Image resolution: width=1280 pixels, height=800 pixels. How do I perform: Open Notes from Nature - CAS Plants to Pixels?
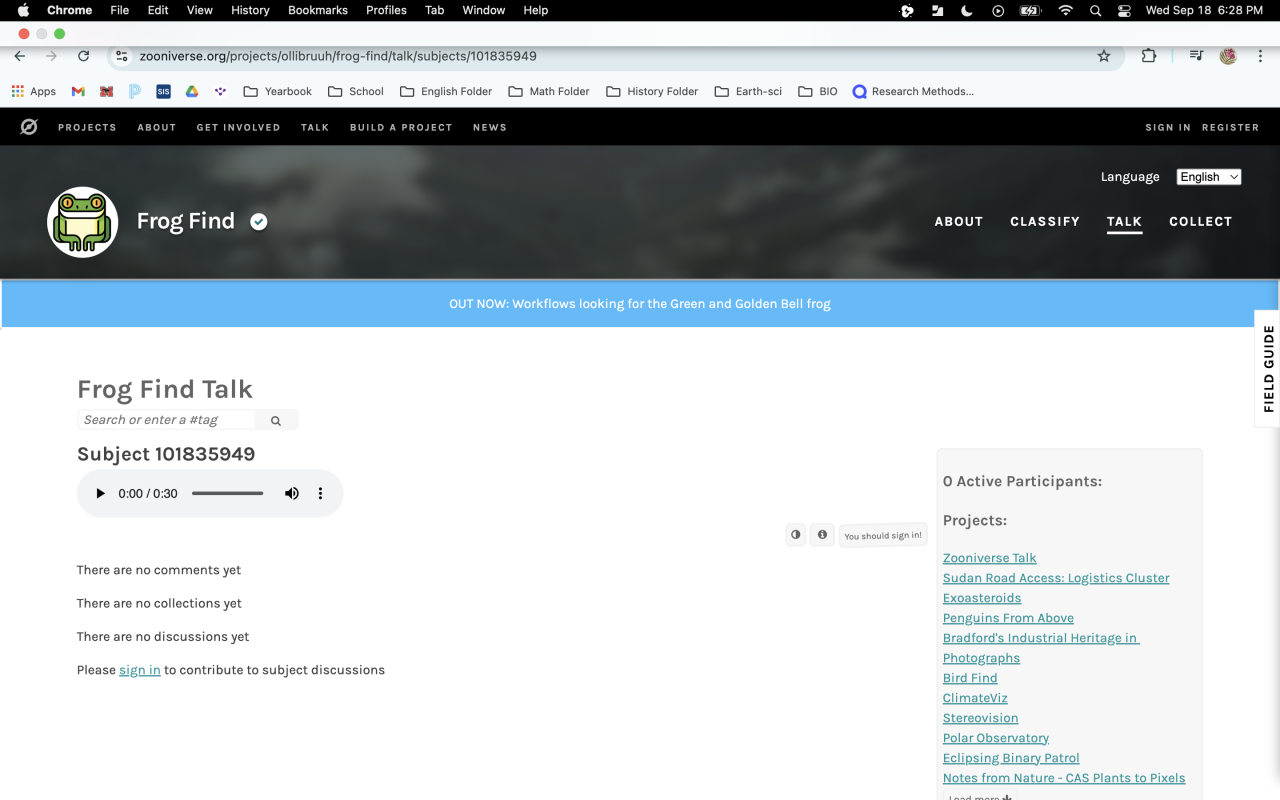point(1064,778)
